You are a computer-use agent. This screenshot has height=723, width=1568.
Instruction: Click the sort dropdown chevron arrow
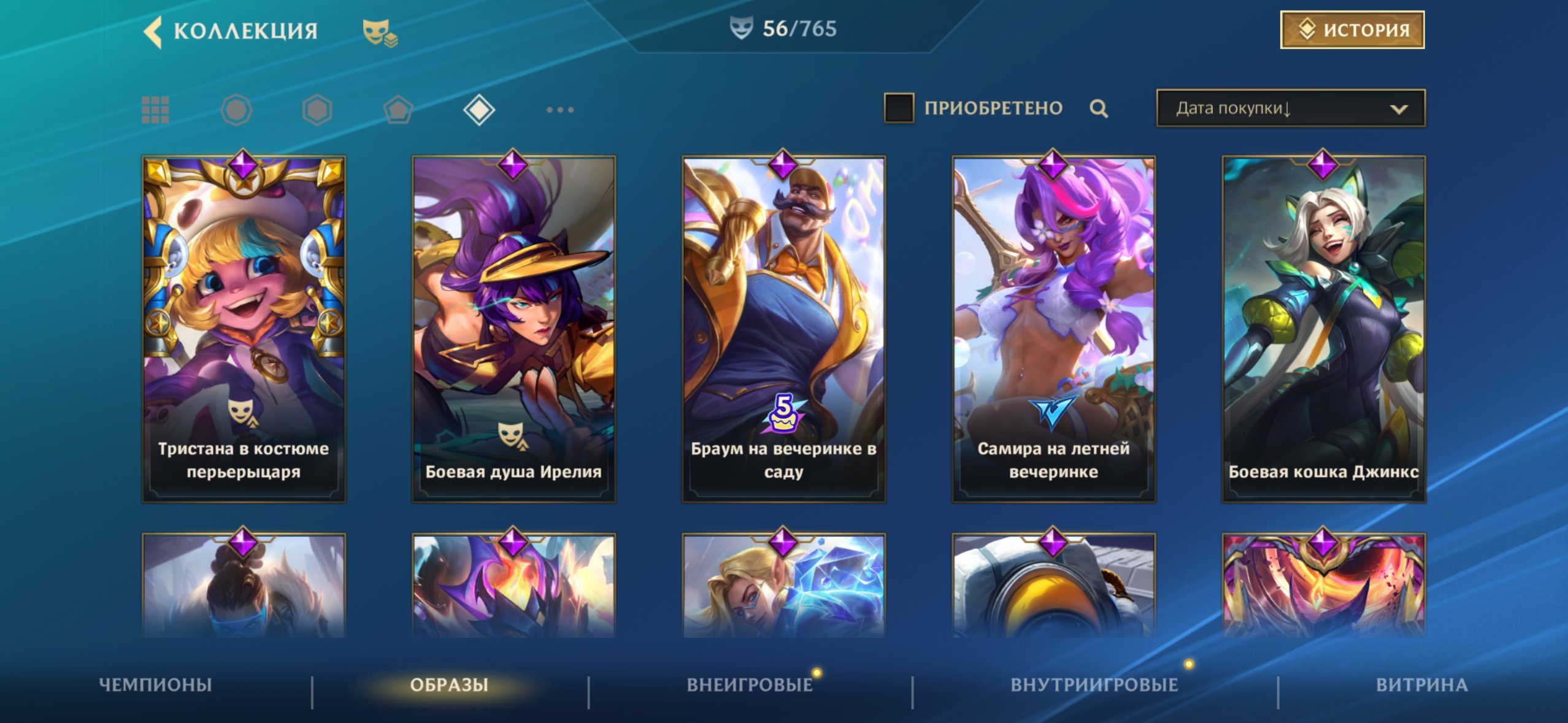(x=1399, y=109)
